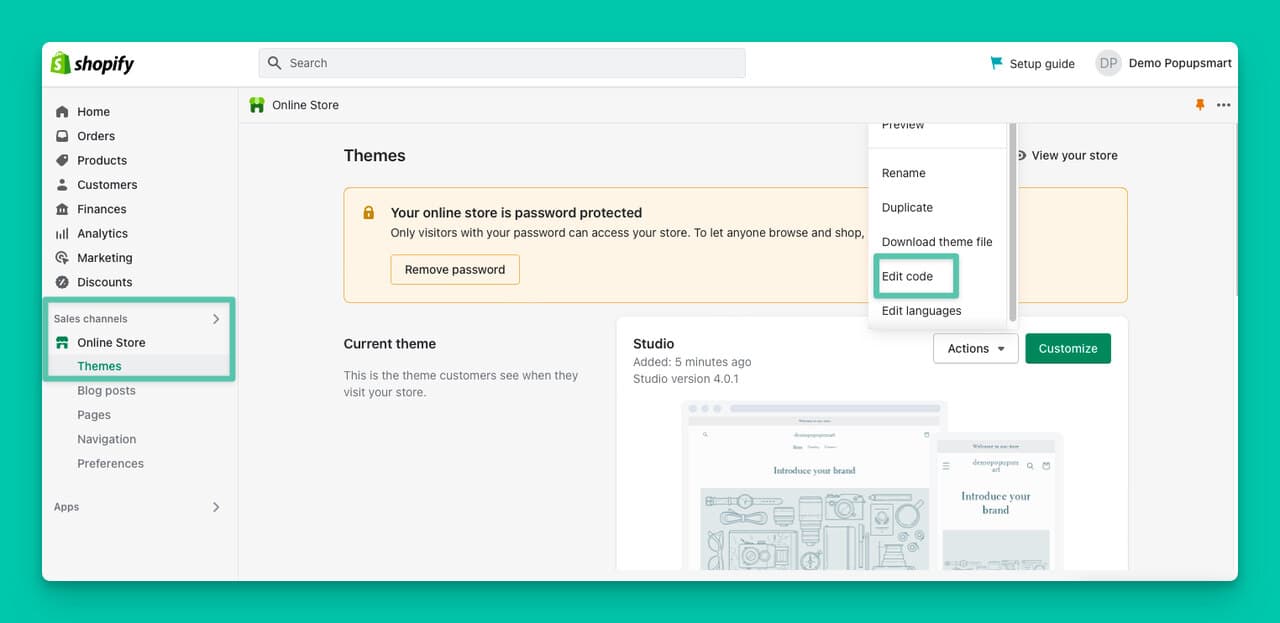Choose Edit languages from the menu
The width and height of the screenshot is (1280, 623).
point(921,311)
